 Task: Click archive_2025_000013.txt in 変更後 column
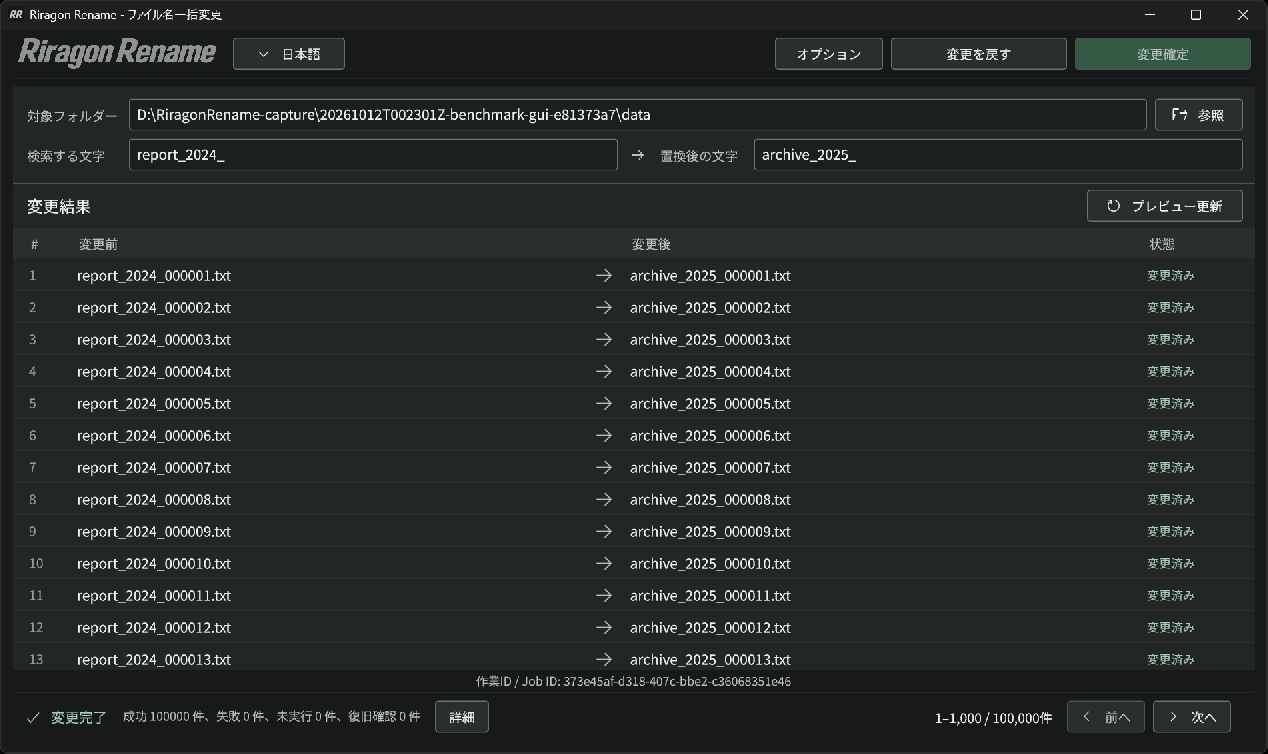pos(710,660)
